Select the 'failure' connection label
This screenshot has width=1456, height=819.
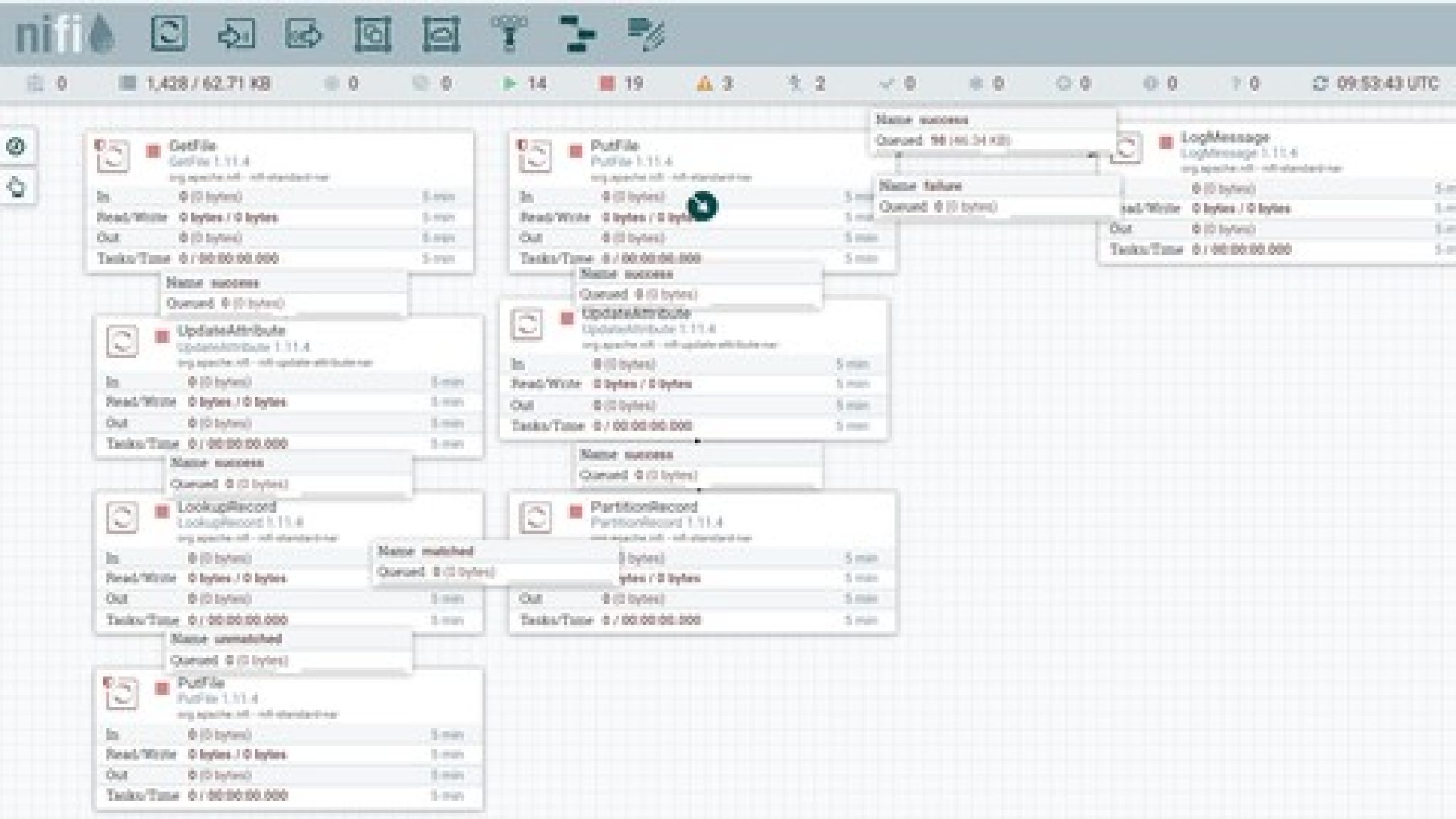[x=997, y=196]
